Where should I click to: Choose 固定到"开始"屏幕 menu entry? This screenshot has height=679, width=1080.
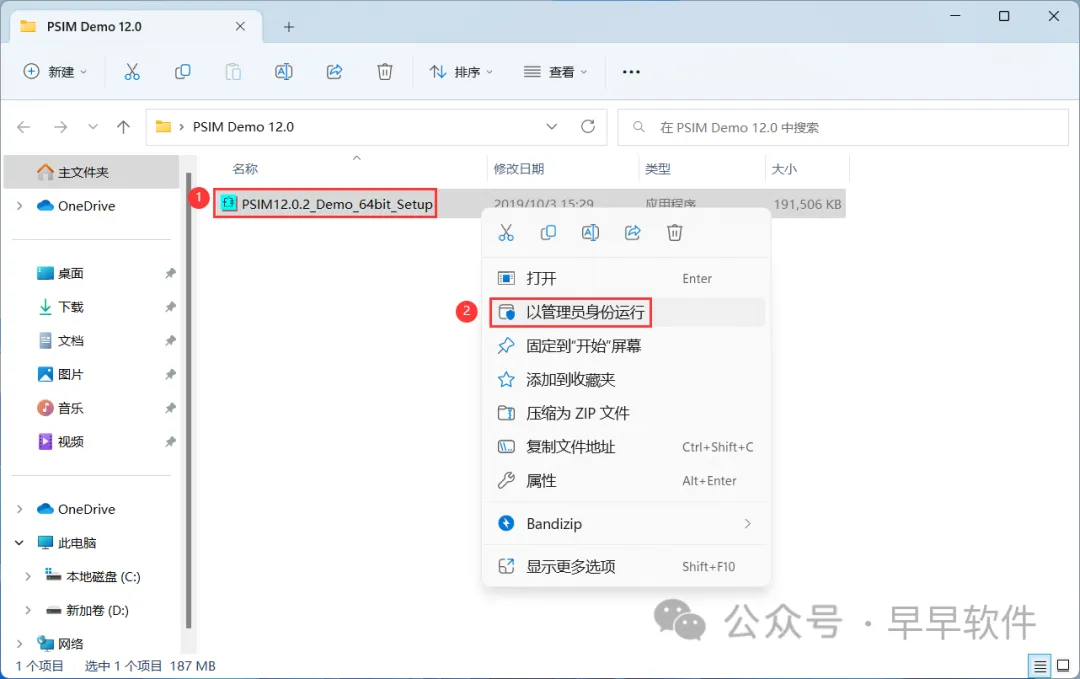pyautogui.click(x=626, y=346)
